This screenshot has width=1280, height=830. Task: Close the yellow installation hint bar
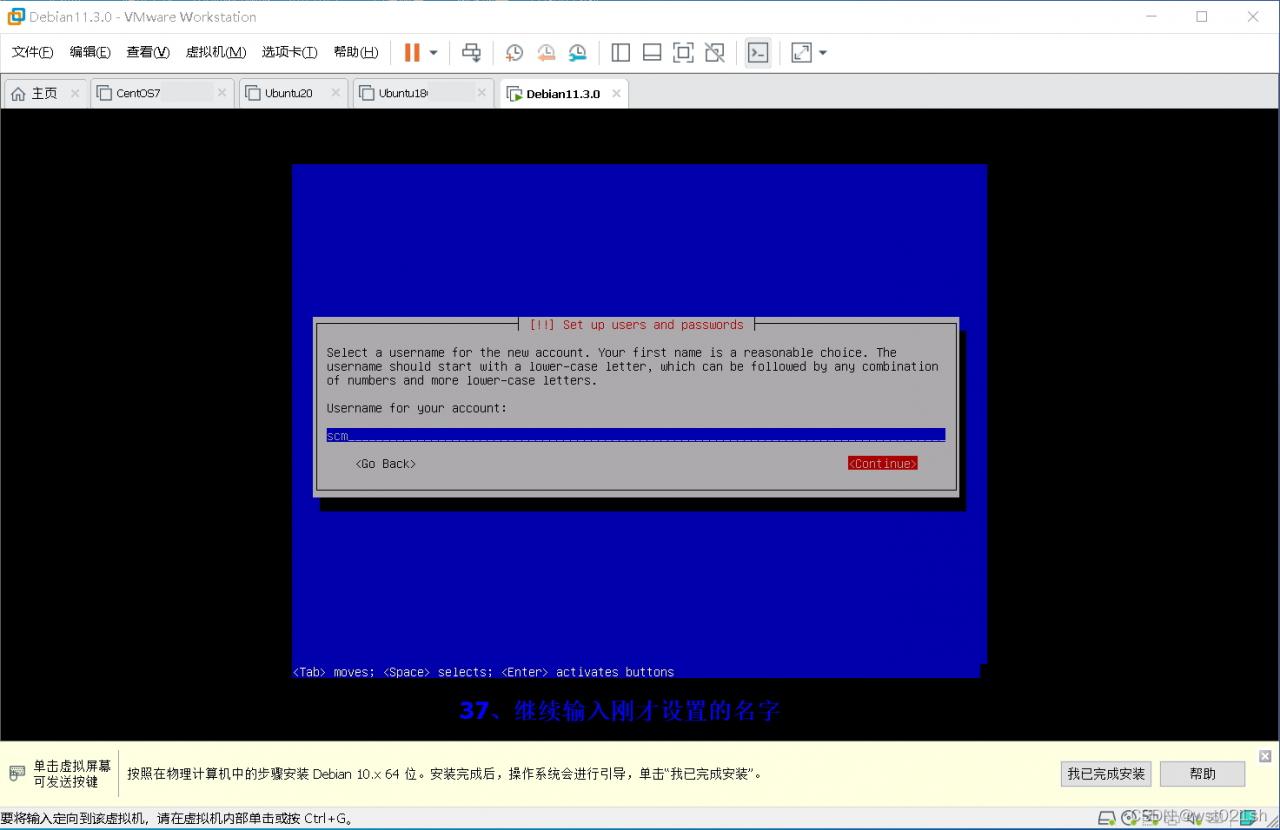pyautogui.click(x=1265, y=756)
